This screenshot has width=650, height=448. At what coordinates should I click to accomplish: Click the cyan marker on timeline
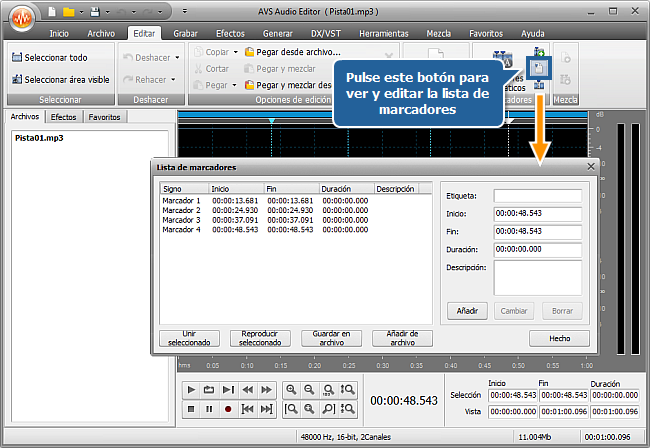click(x=272, y=121)
